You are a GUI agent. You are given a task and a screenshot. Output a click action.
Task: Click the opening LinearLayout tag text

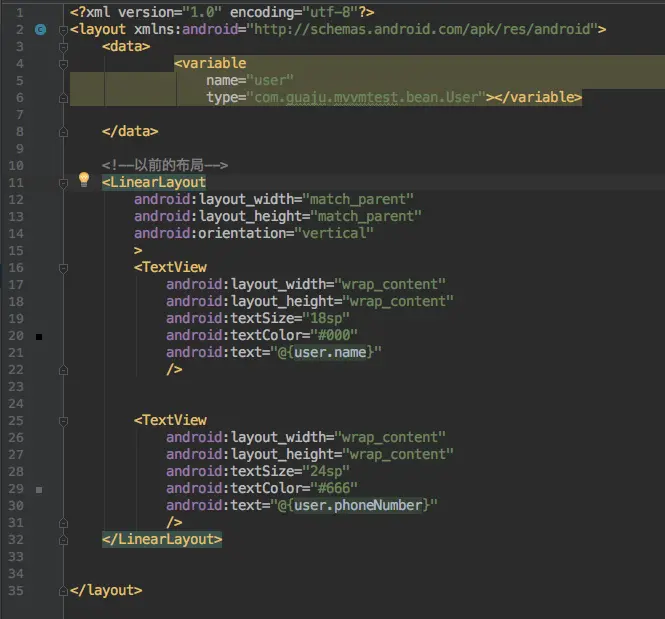pyautogui.click(x=154, y=182)
